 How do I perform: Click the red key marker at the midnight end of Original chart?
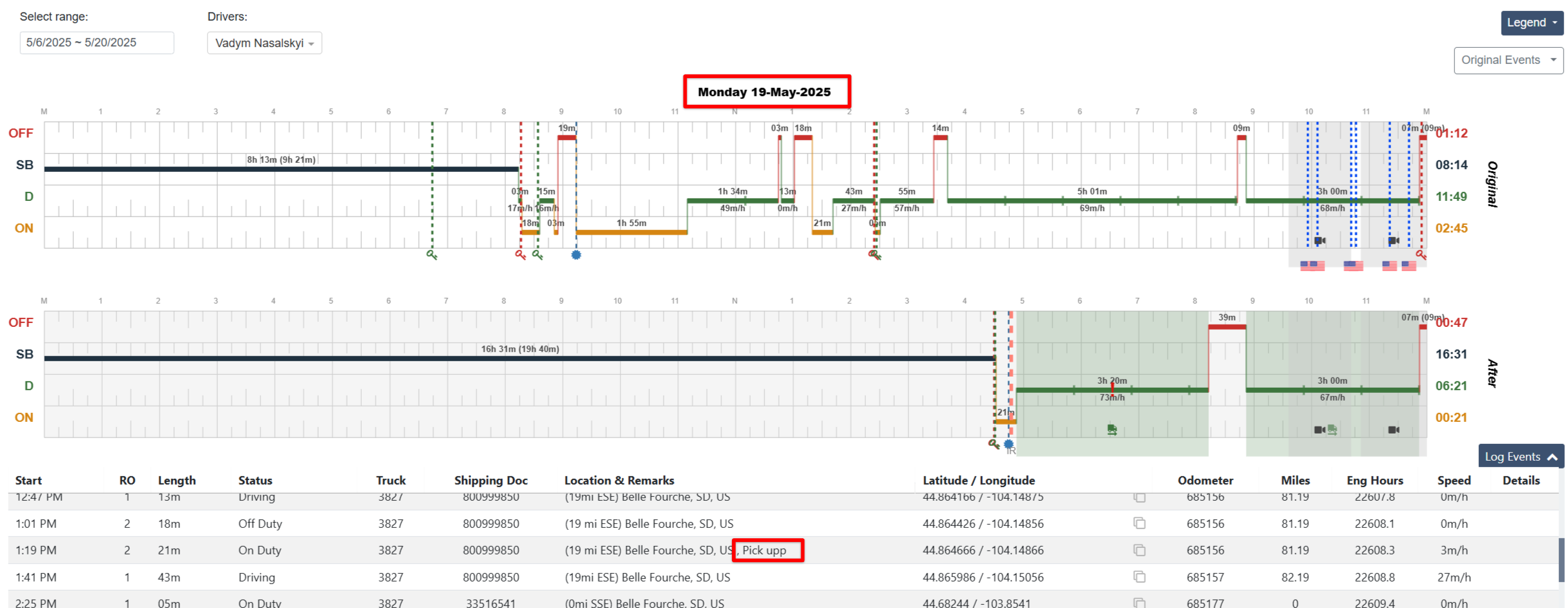tap(1421, 255)
